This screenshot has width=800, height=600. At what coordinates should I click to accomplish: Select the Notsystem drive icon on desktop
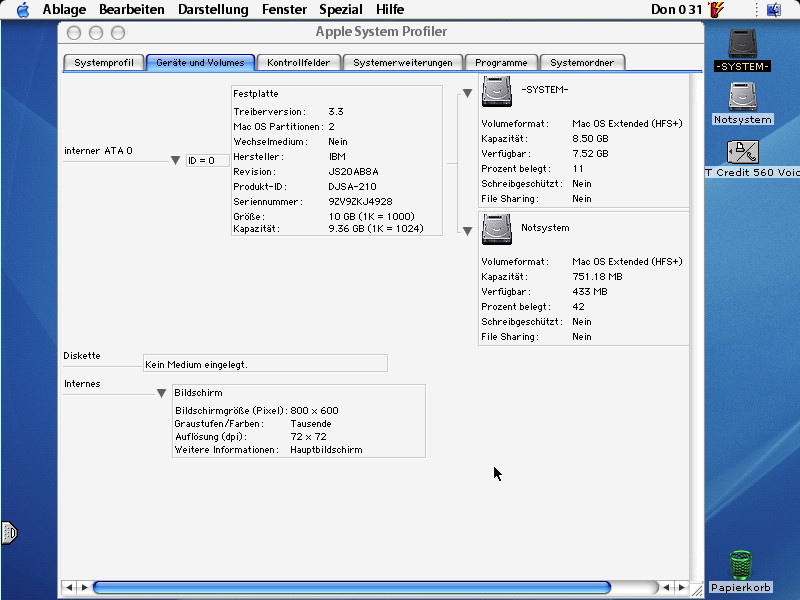tap(742, 96)
